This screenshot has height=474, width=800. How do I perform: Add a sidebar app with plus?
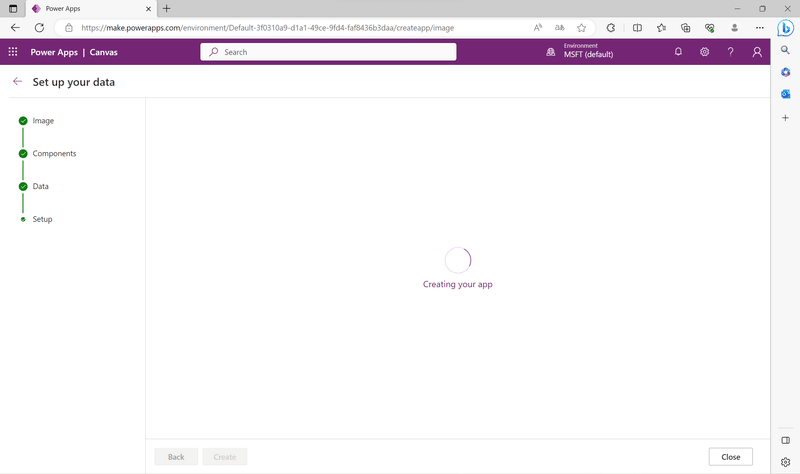tap(785, 118)
